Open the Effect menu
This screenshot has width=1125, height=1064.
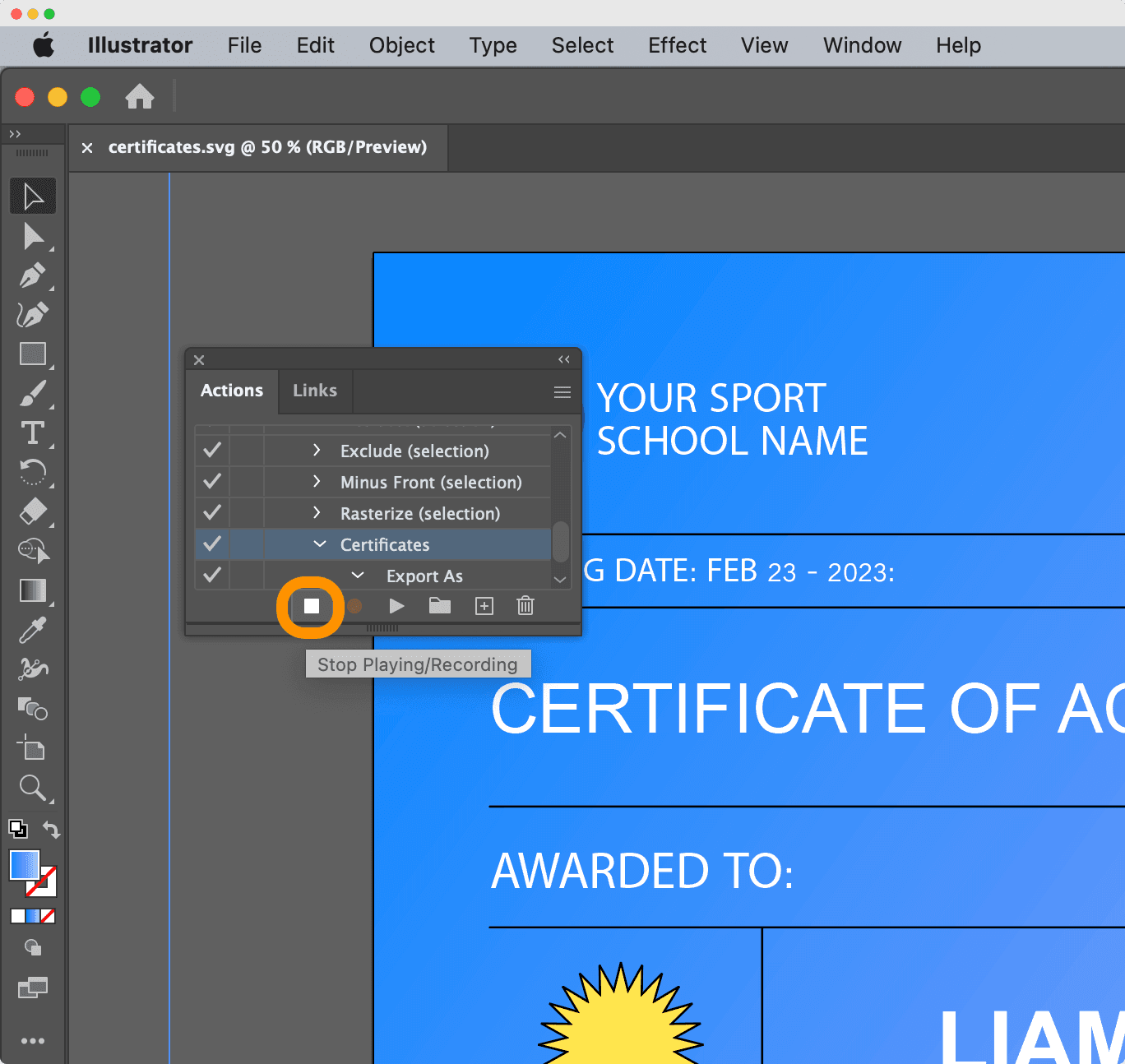click(678, 46)
